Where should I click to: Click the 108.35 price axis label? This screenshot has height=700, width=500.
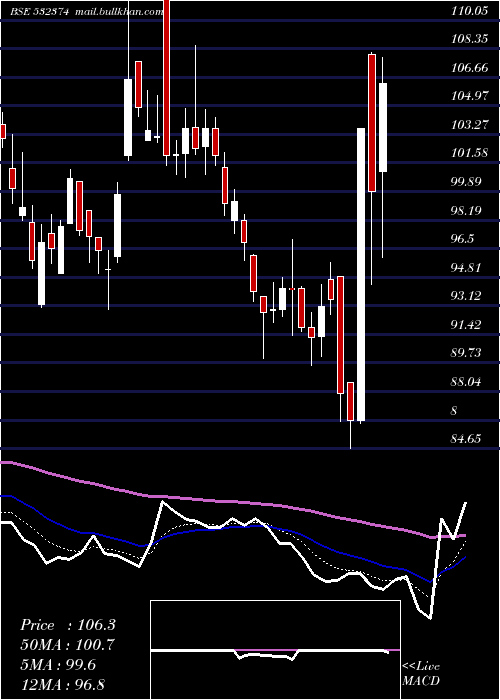pyautogui.click(x=469, y=39)
